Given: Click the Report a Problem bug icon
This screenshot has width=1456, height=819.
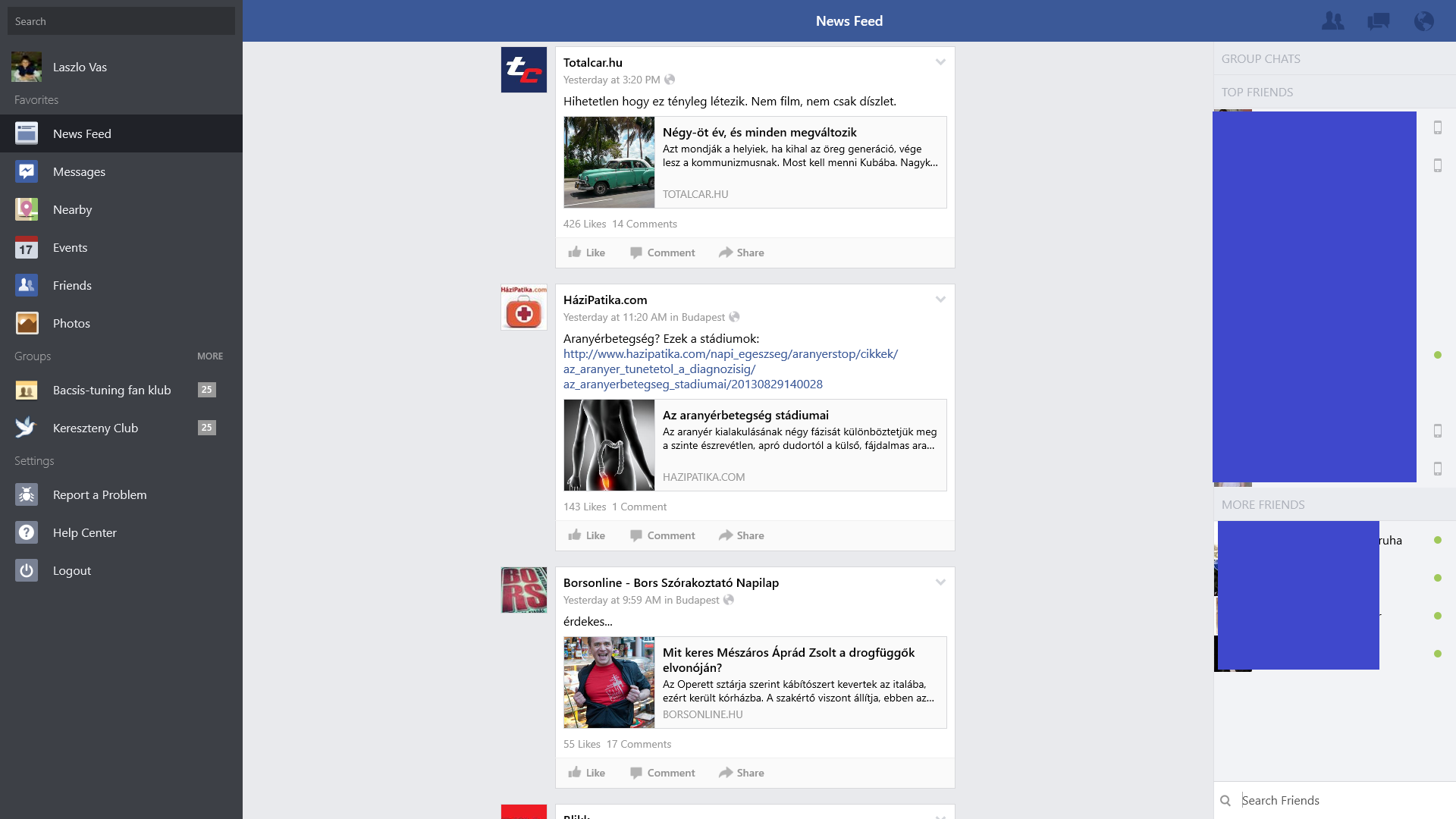Looking at the screenshot, I should 27,494.
